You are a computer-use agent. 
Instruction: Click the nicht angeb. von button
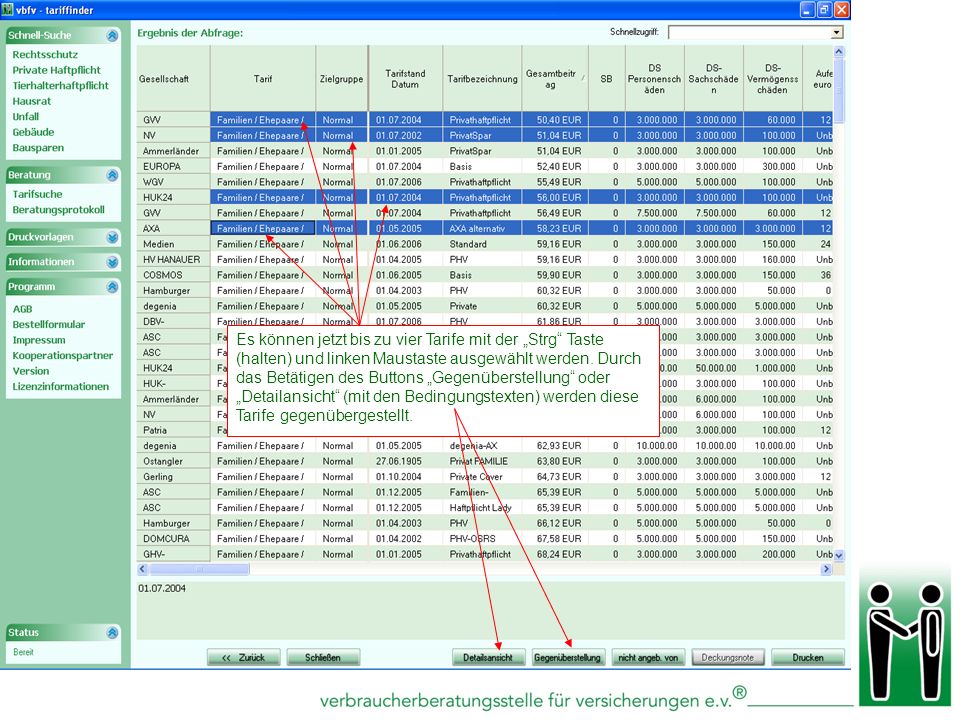pos(648,658)
